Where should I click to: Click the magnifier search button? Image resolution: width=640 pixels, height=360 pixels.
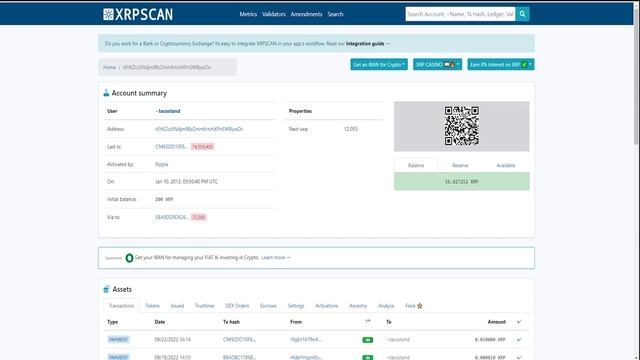coord(522,14)
